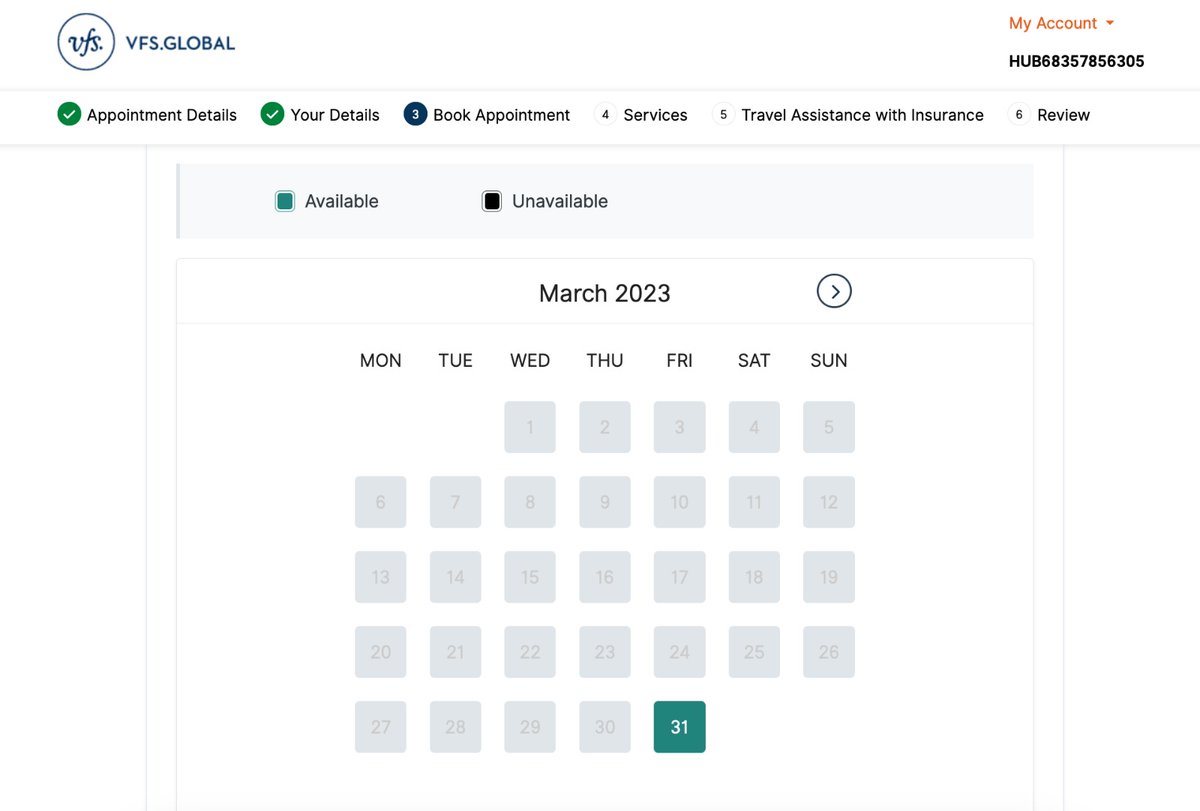The height and width of the screenshot is (811, 1200).
Task: Click the black Unavailable legend swatch
Action: click(492, 202)
